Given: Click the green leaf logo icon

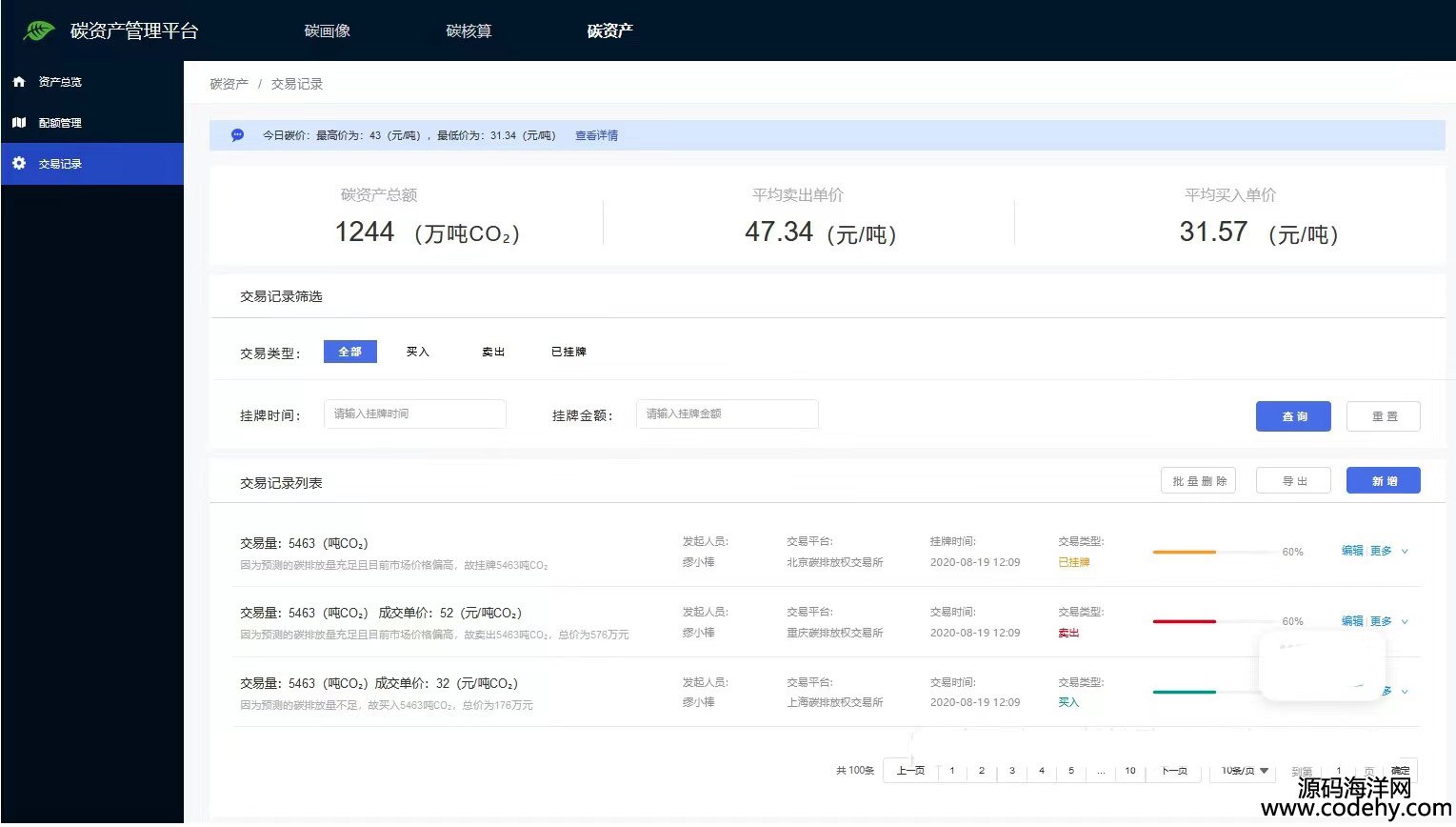Looking at the screenshot, I should 39,30.
